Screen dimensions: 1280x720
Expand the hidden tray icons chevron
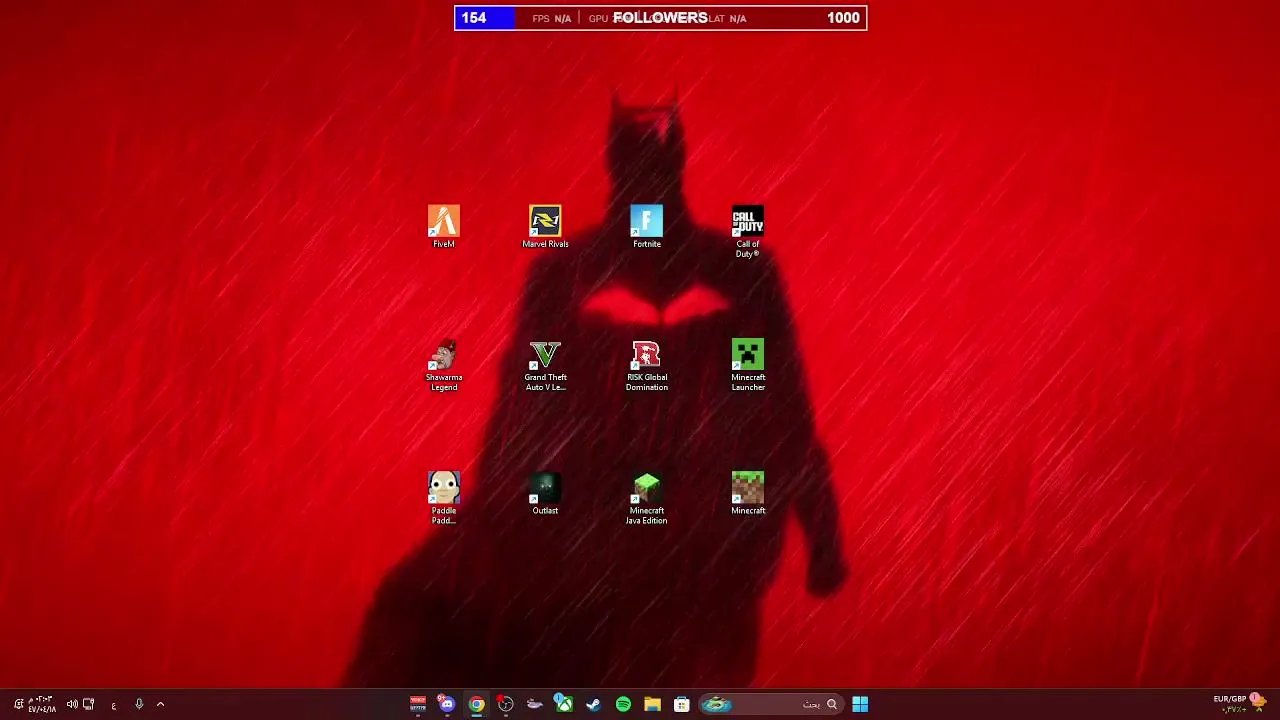pos(160,704)
